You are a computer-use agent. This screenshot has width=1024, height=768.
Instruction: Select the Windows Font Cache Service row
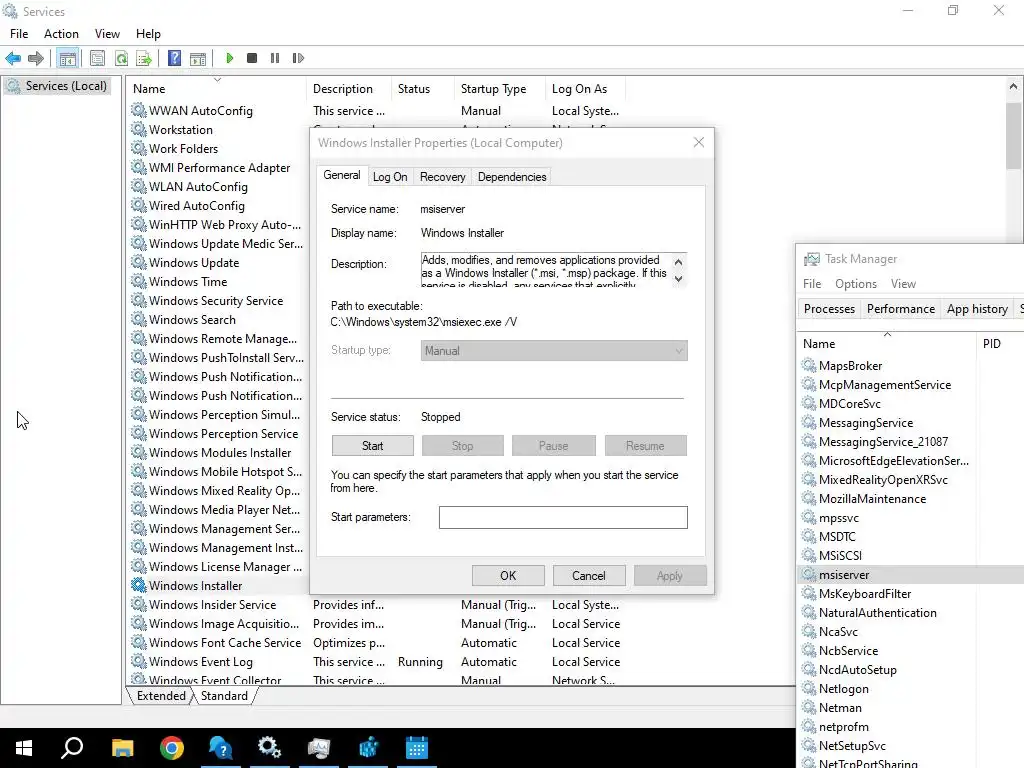click(x=376, y=643)
